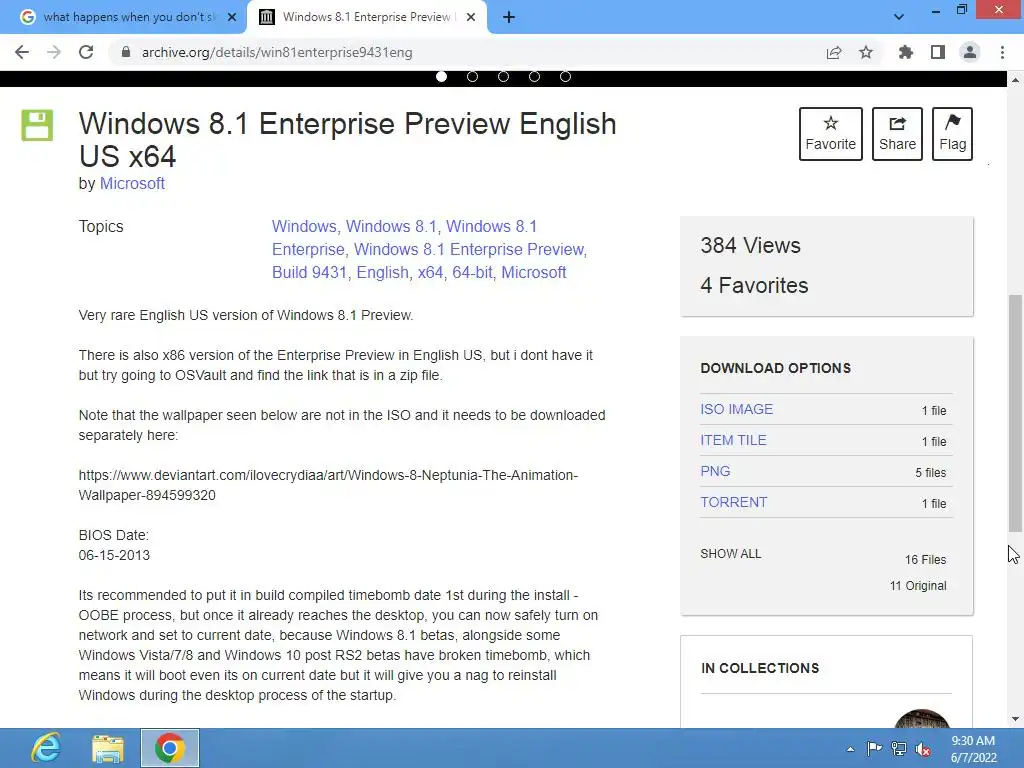Open the Chrome profile avatar
This screenshot has height=768, width=1024.
[x=970, y=52]
